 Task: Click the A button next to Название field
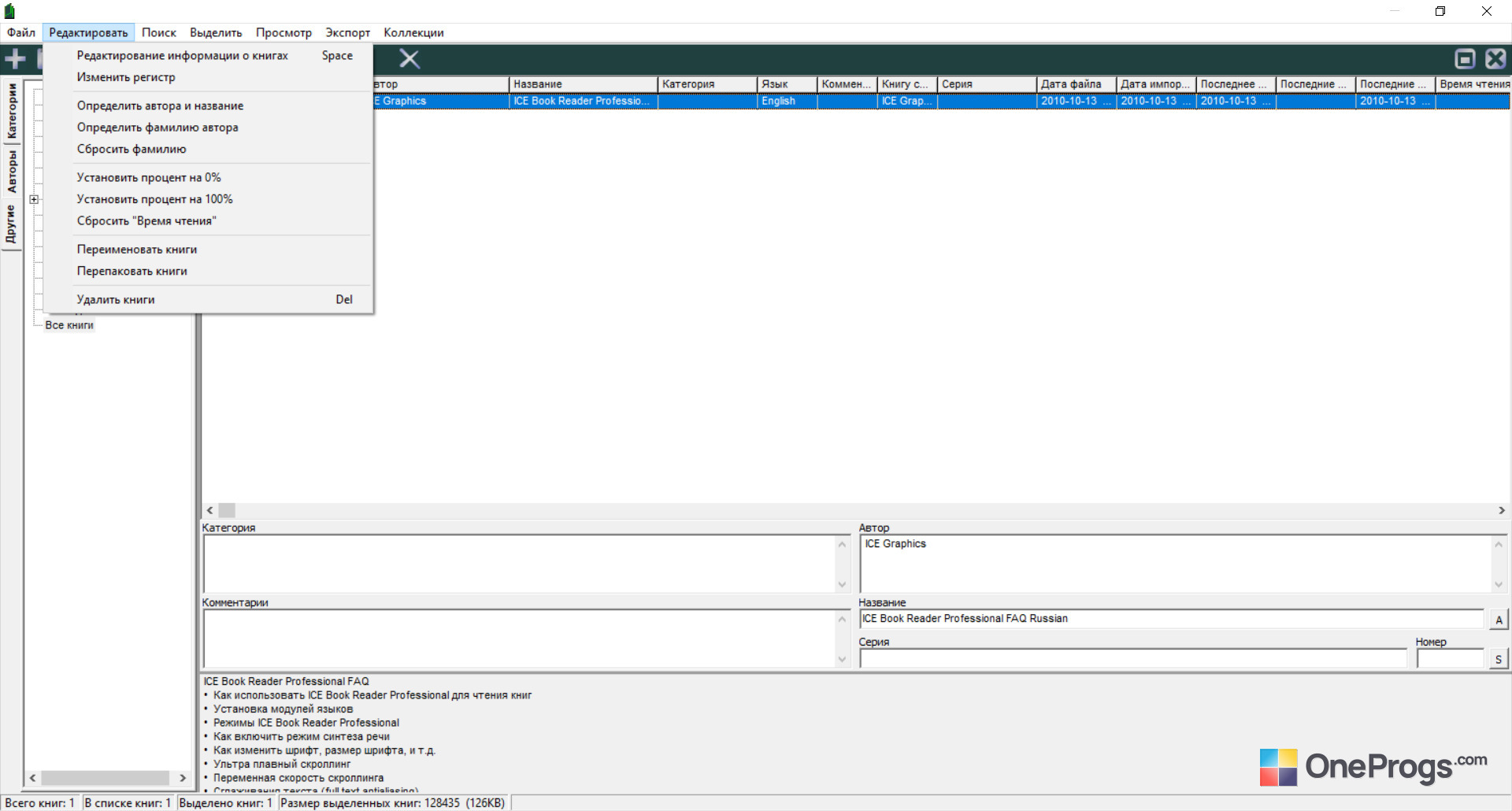(x=1499, y=620)
